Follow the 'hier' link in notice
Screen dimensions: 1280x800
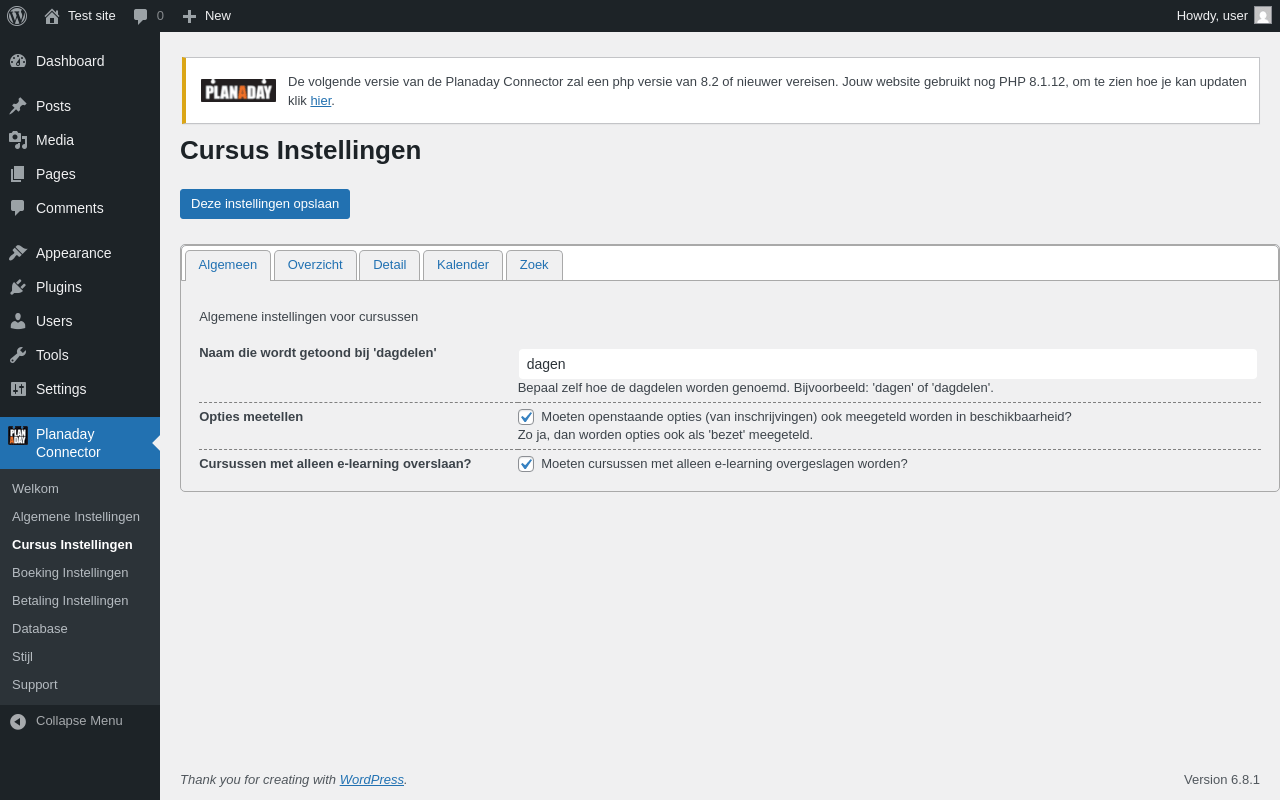[320, 100]
